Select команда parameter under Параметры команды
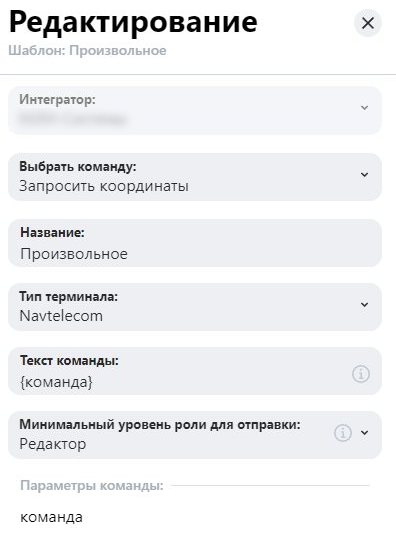 pyautogui.click(x=51, y=517)
